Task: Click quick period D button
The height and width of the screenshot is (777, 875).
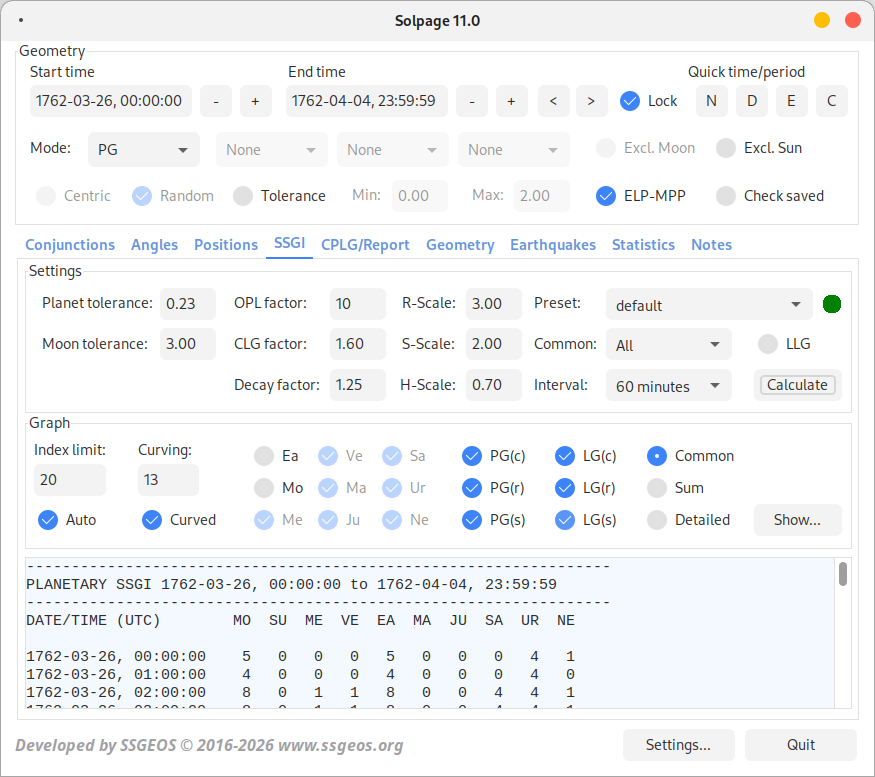Action: click(752, 101)
